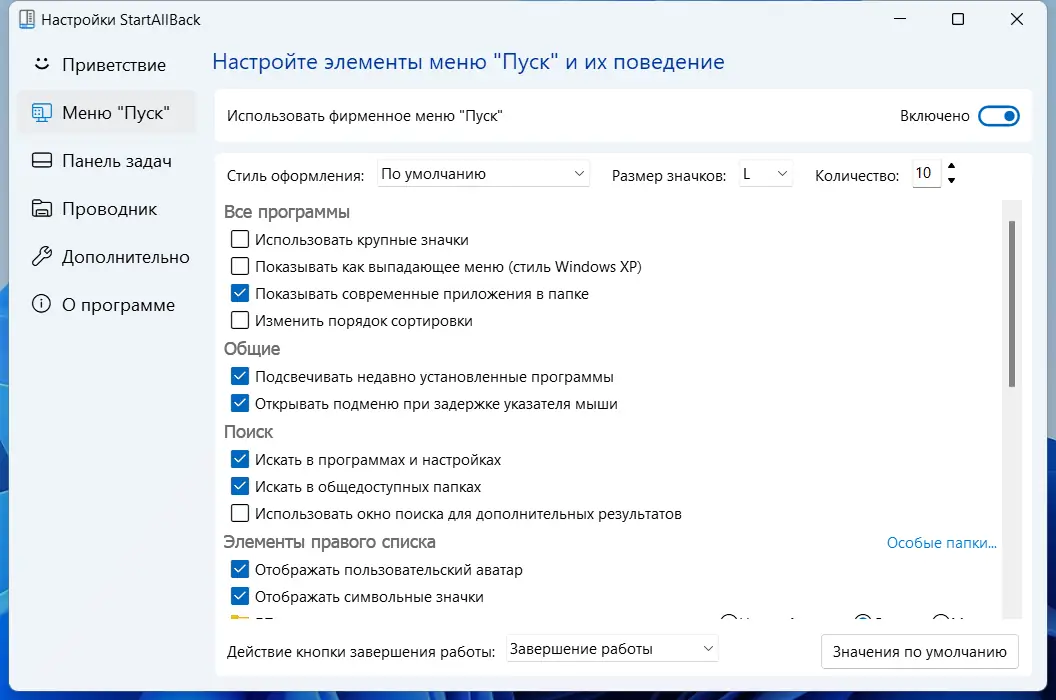Image resolution: width=1056 pixels, height=700 pixels.
Task: Open the Действие кнопки завершения работы dropdown
Action: point(611,648)
